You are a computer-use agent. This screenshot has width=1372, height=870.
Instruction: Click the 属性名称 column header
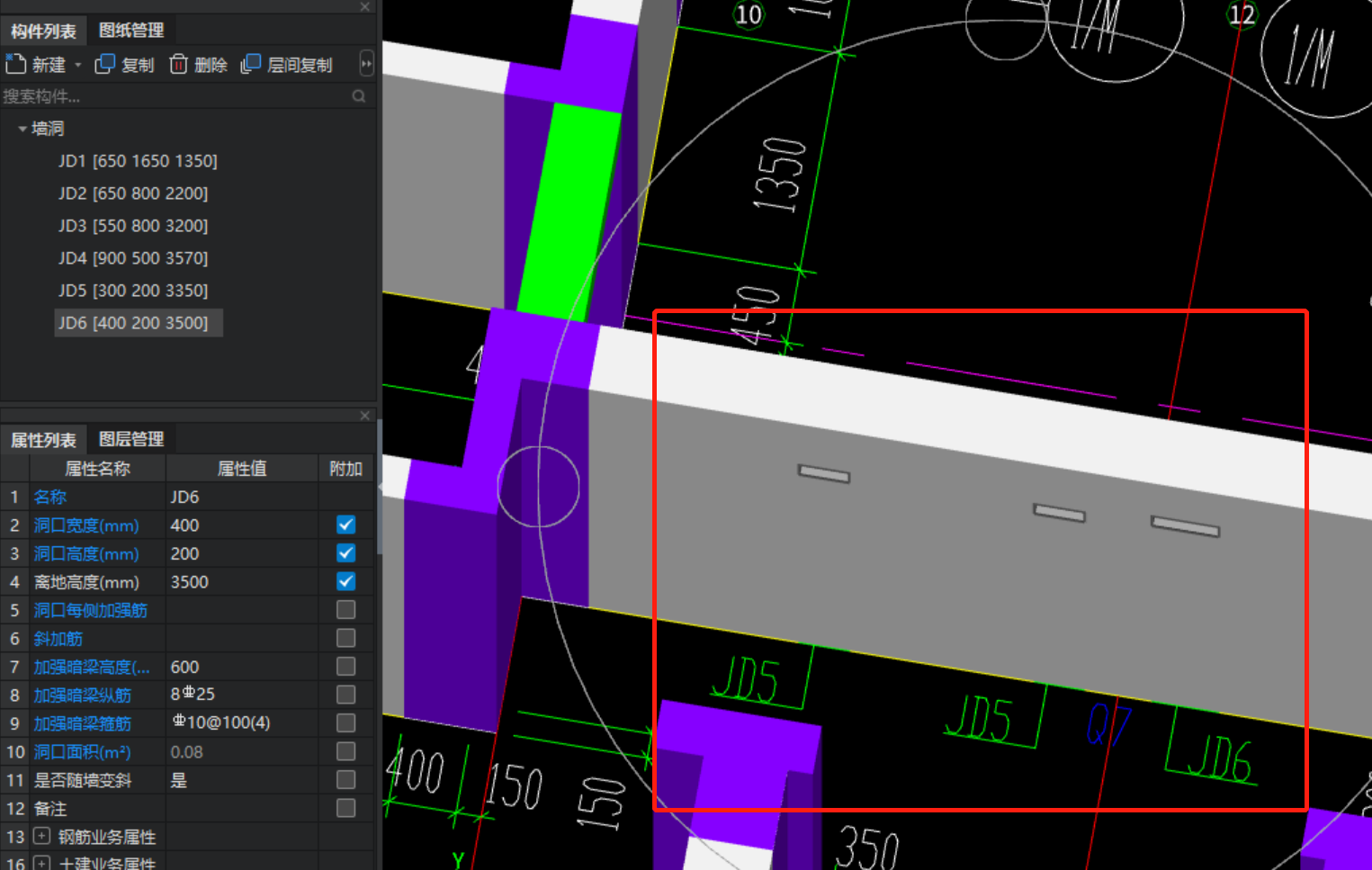click(98, 468)
